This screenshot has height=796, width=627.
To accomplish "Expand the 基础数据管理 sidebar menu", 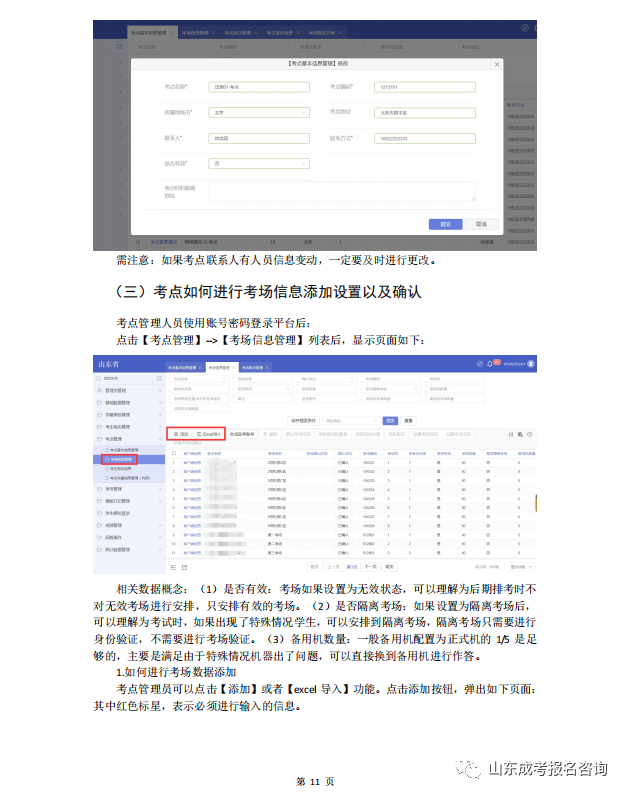I will [129, 403].
